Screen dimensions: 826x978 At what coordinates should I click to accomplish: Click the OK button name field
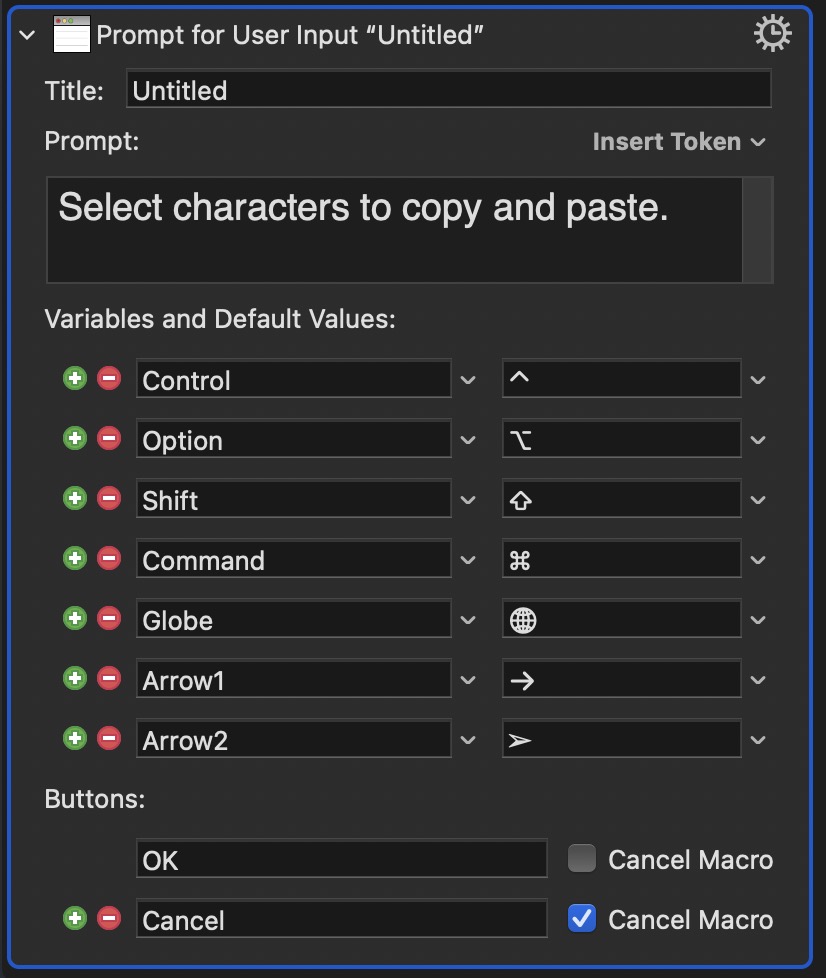341,860
